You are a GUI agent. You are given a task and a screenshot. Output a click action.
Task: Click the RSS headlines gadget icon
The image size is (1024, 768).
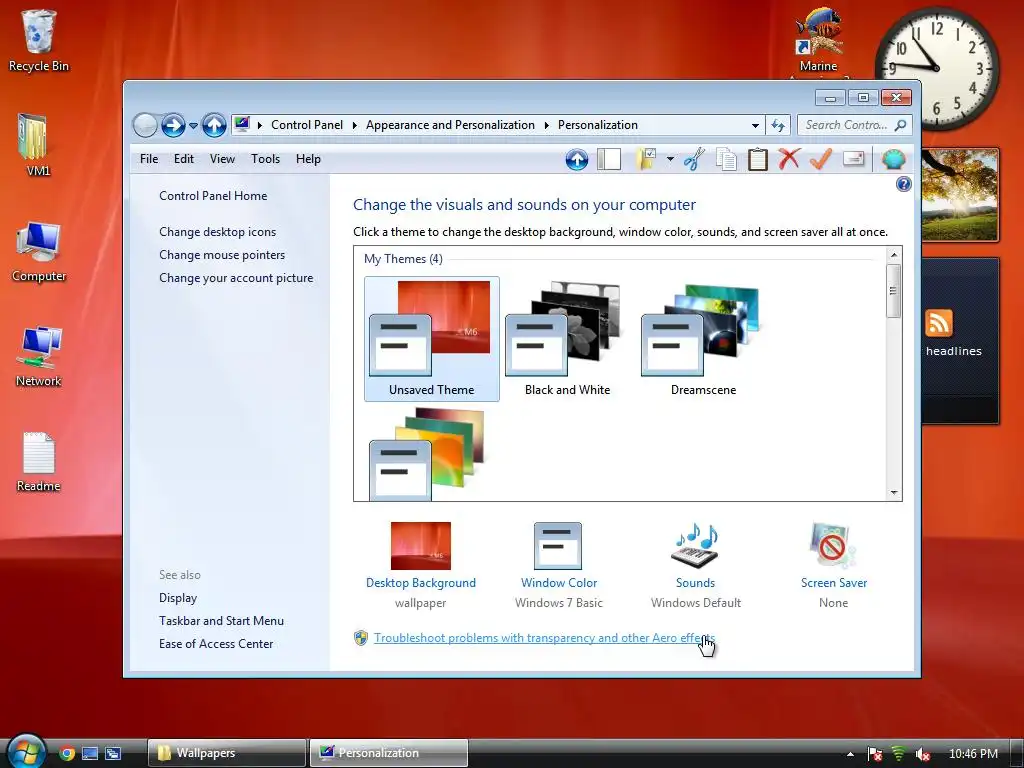coord(938,323)
